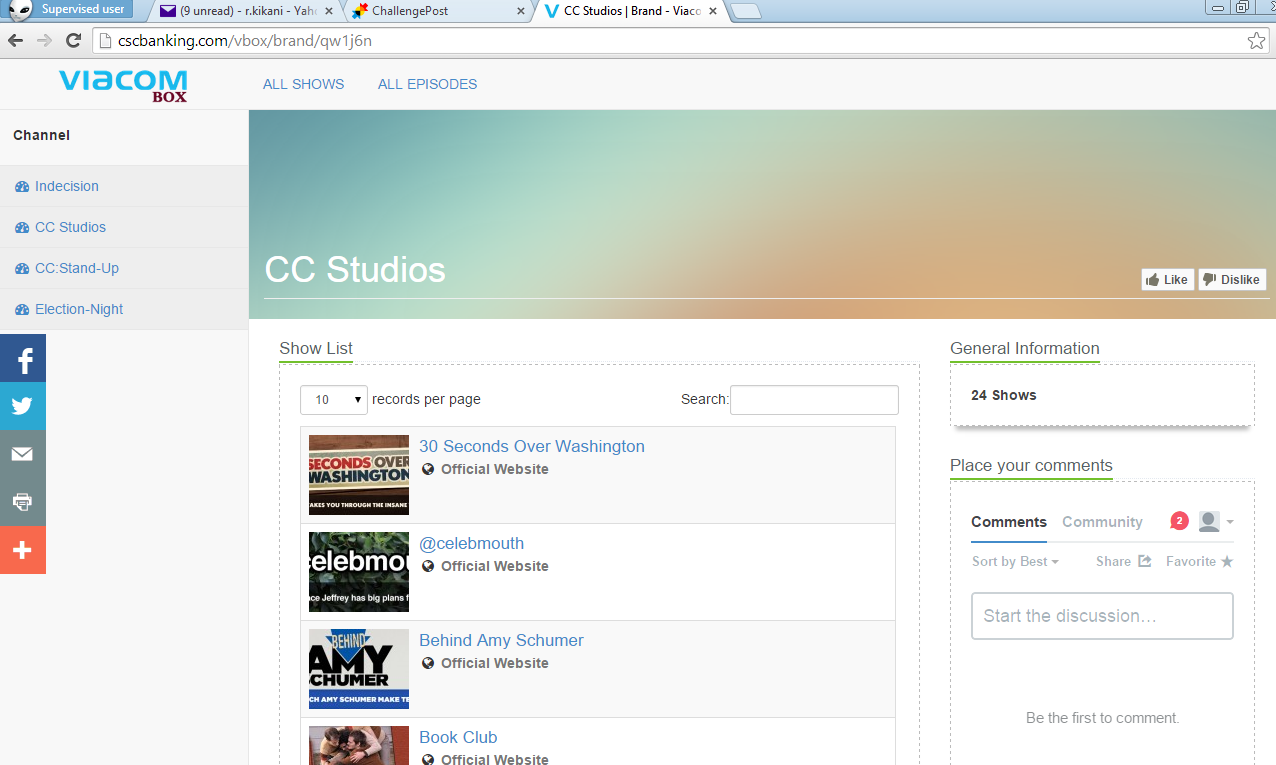Click globe icon under Behind Amy Schumer

[428, 663]
